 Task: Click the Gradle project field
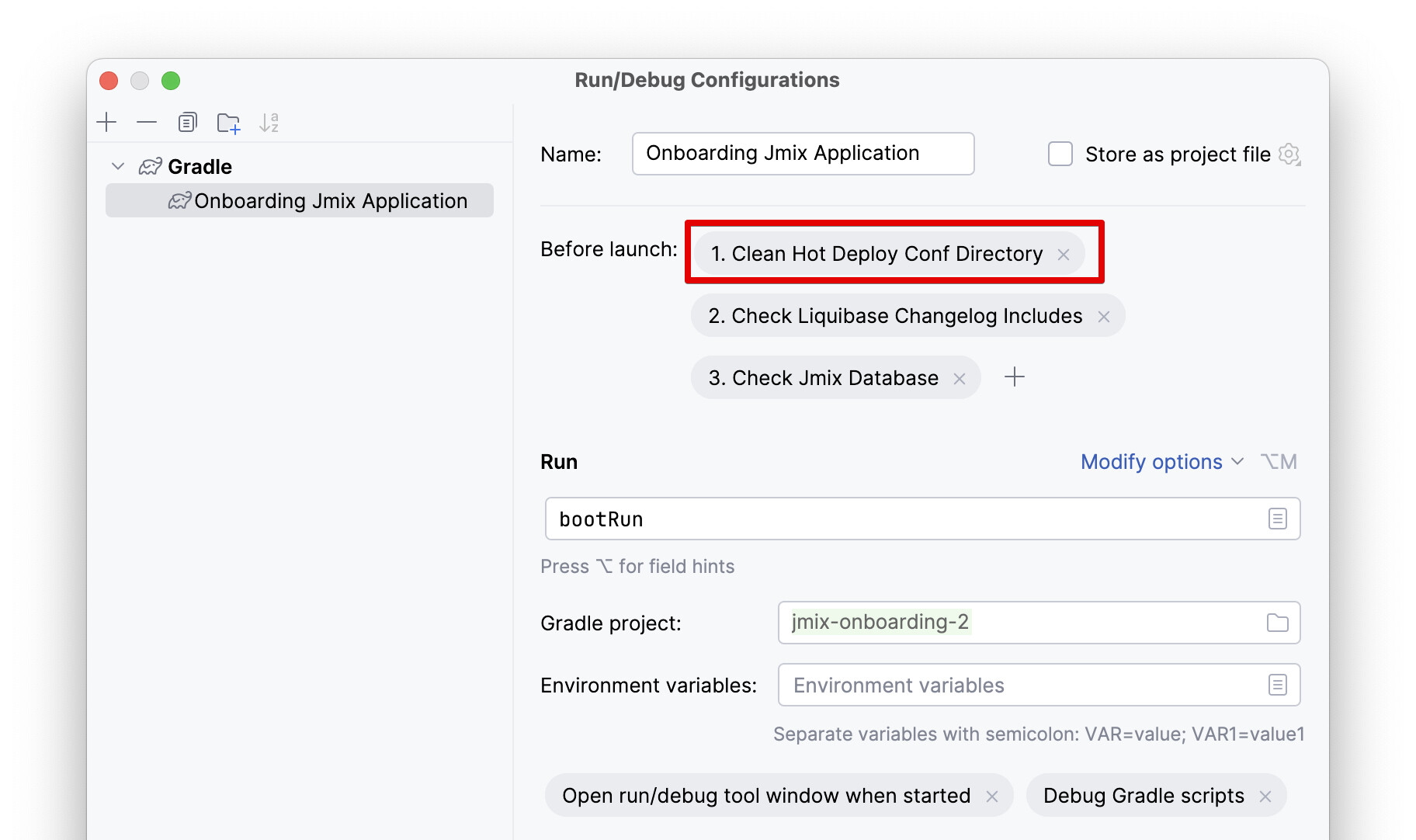pos(1039,623)
